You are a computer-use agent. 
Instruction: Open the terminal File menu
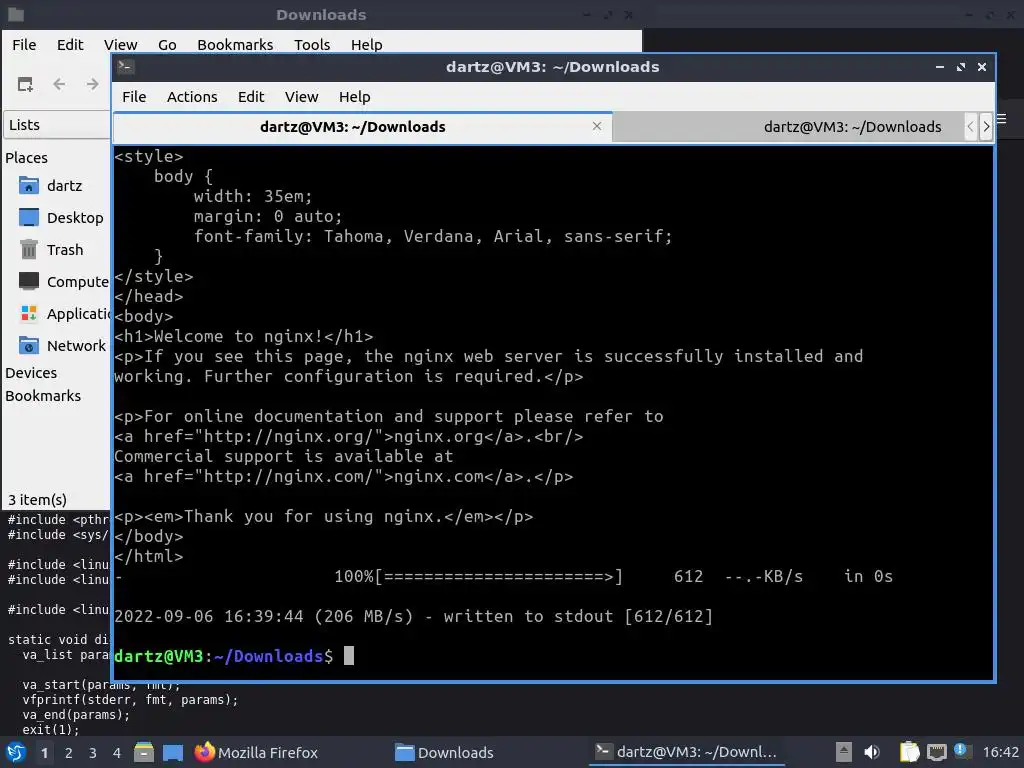(x=134, y=97)
